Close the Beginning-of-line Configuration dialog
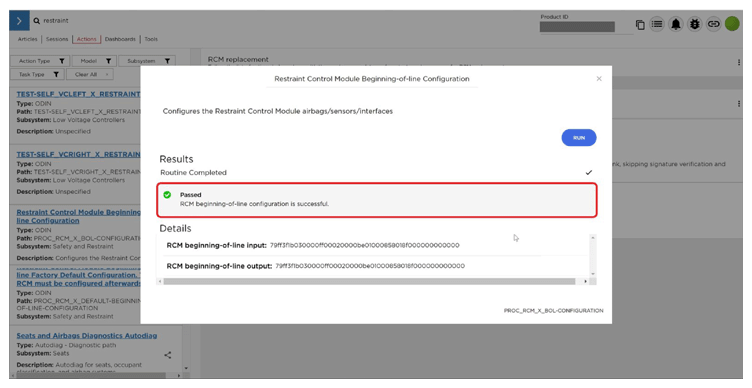This screenshot has width=752, height=388. 599,79
